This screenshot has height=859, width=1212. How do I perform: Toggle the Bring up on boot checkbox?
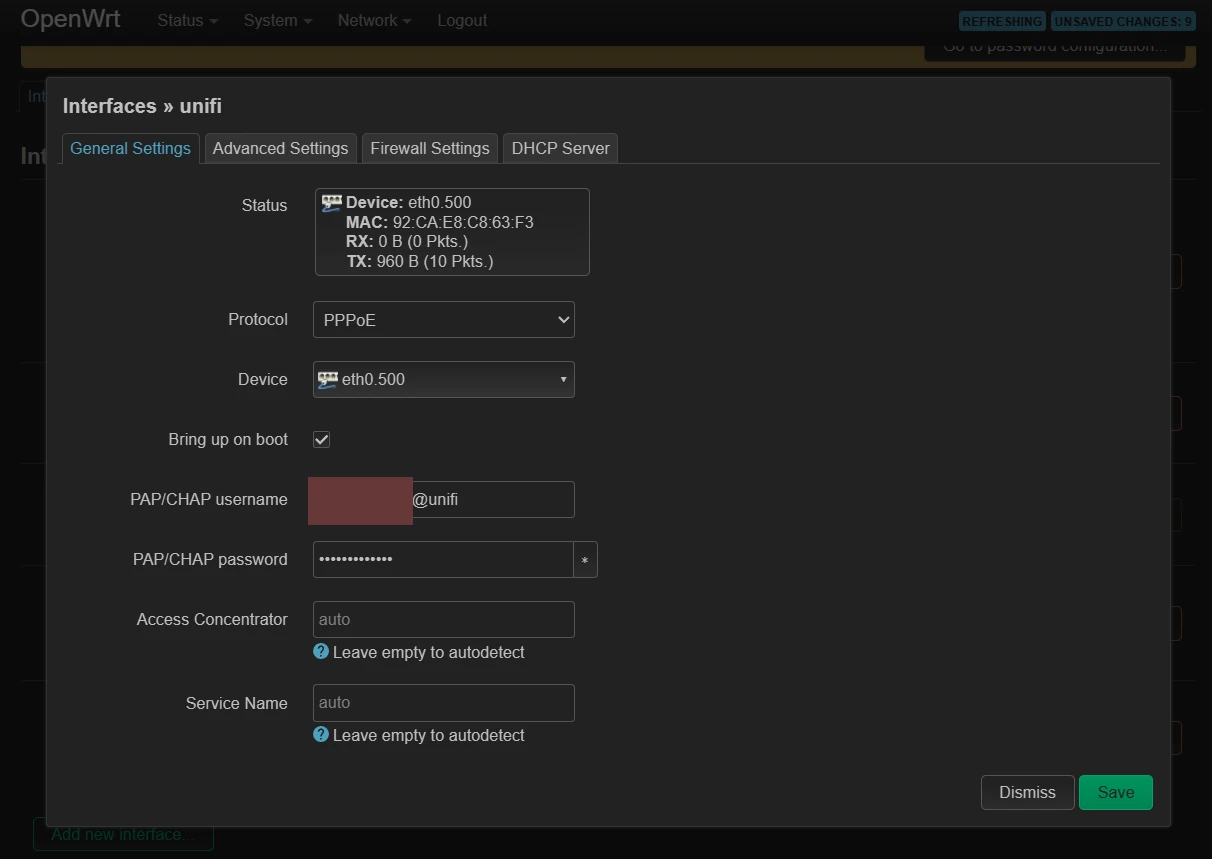tap(321, 439)
